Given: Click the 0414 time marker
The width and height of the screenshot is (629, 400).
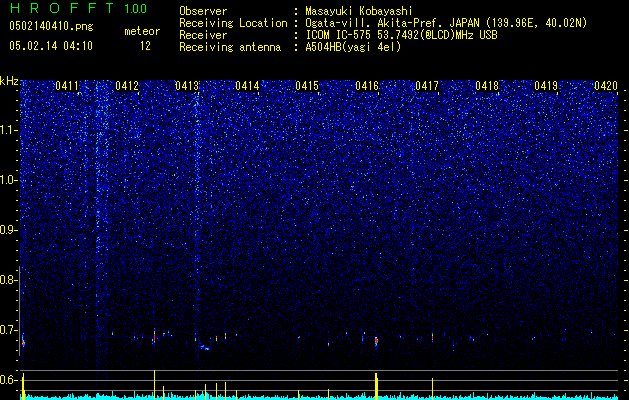Looking at the screenshot, I should 247,86.
